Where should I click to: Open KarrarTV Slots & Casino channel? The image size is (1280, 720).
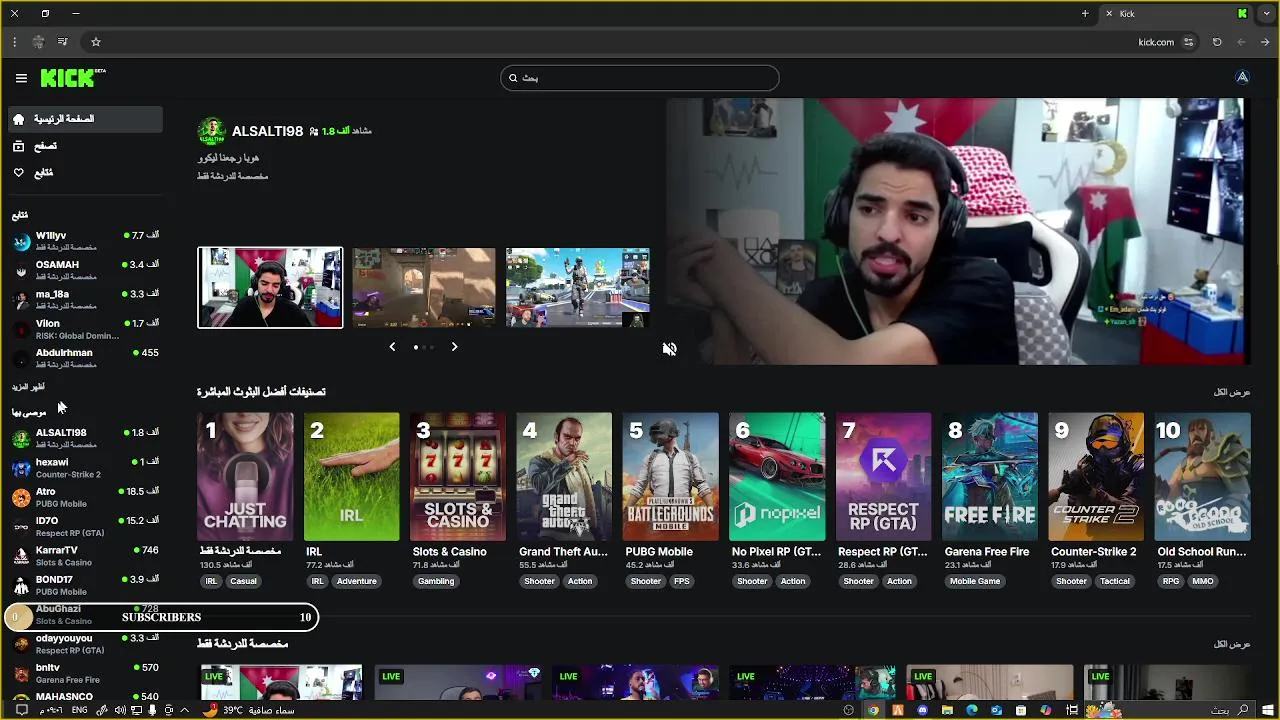84,556
